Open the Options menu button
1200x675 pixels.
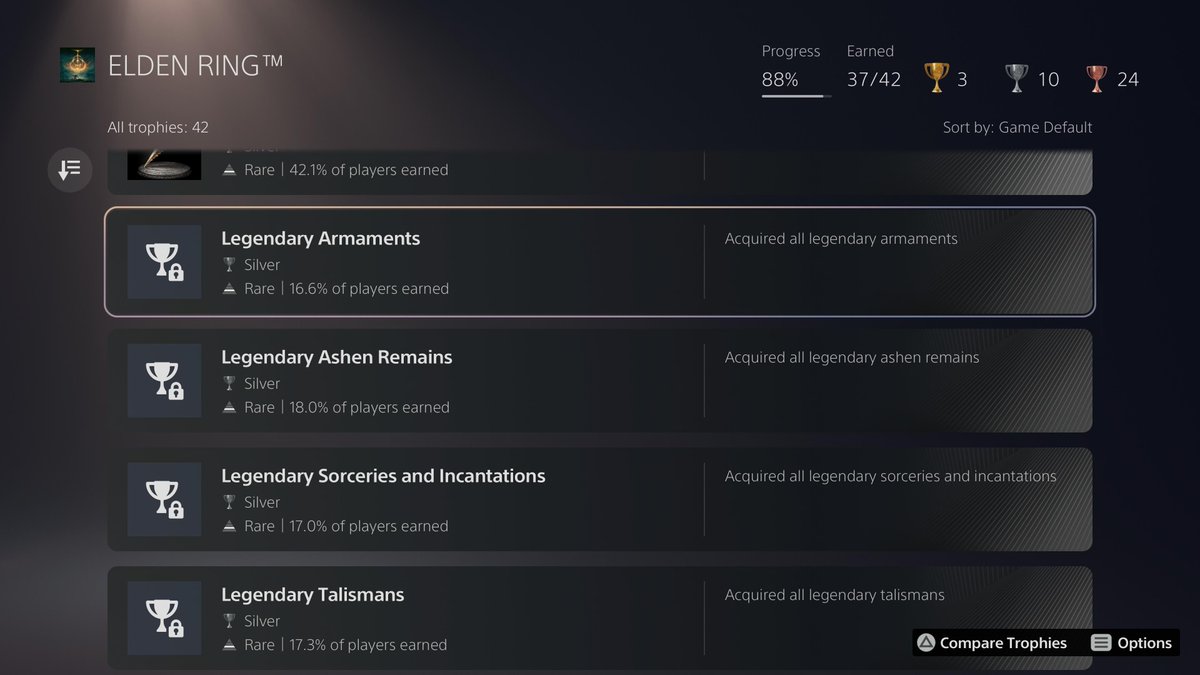(x=1131, y=643)
